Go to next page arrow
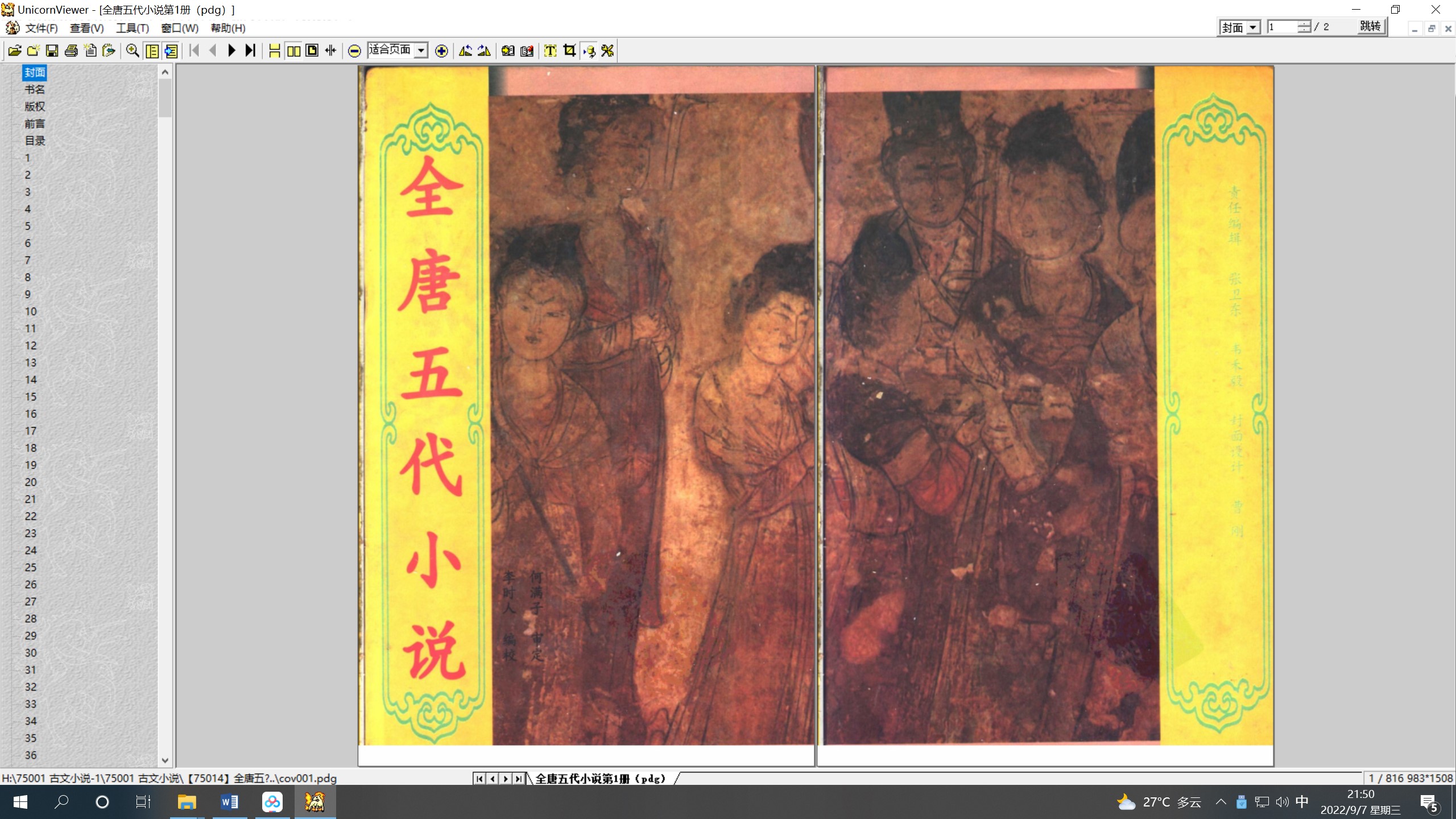This screenshot has height=819, width=1456. 231,51
